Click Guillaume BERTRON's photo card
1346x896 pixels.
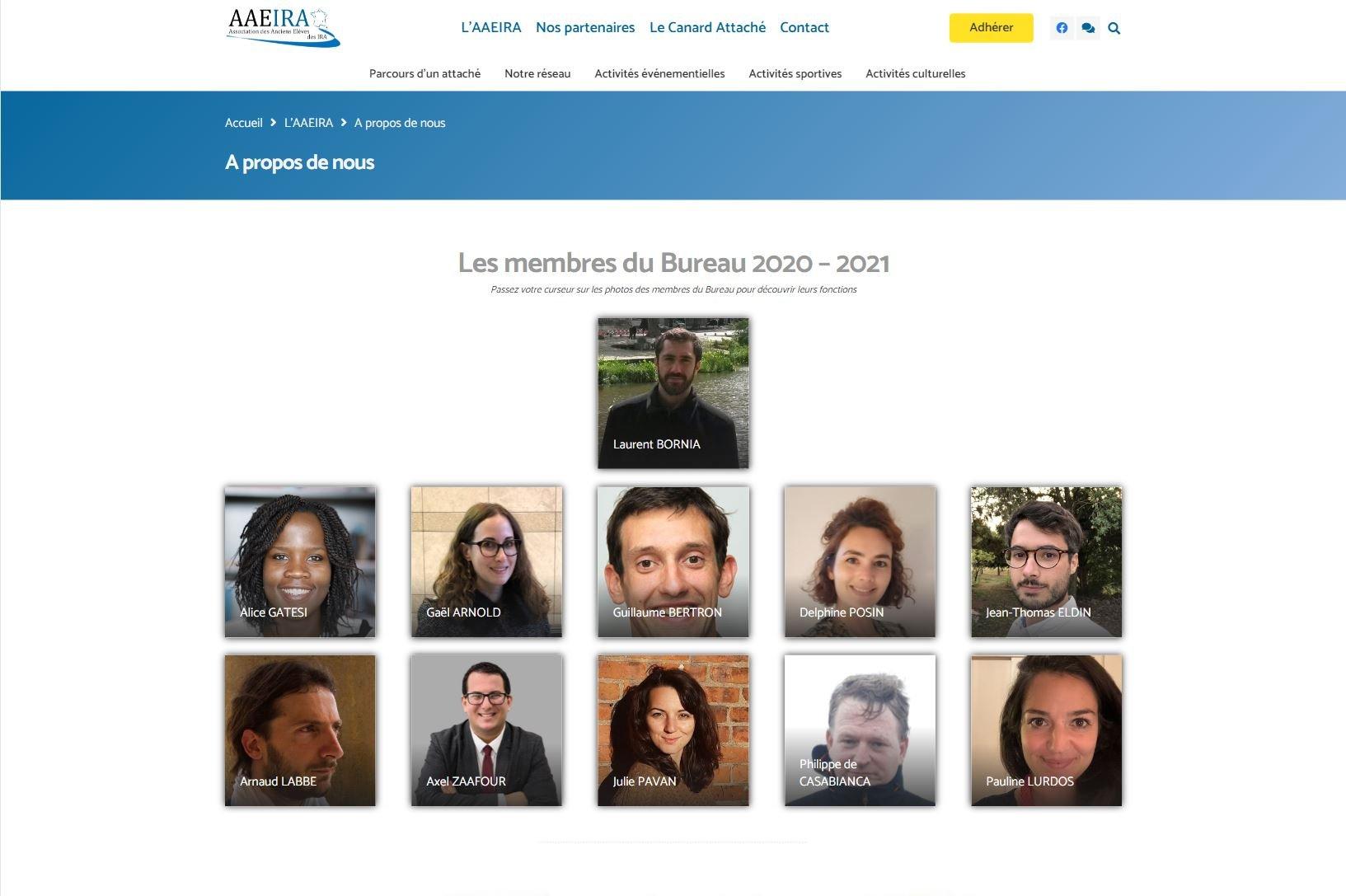pyautogui.click(x=673, y=562)
